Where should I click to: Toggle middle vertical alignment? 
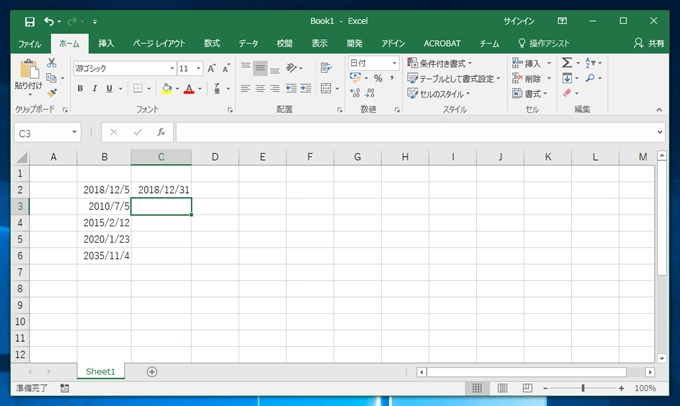click(x=260, y=68)
